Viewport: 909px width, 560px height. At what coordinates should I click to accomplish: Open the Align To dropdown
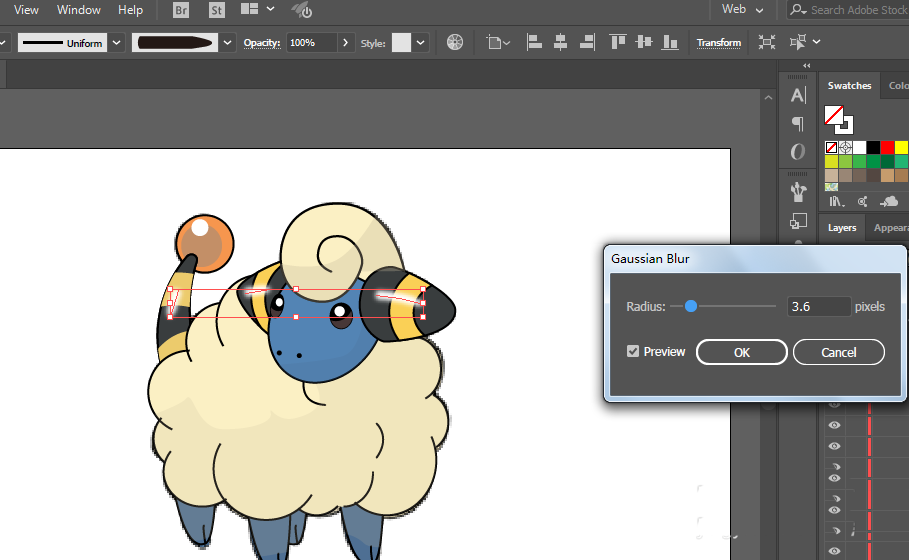point(498,42)
